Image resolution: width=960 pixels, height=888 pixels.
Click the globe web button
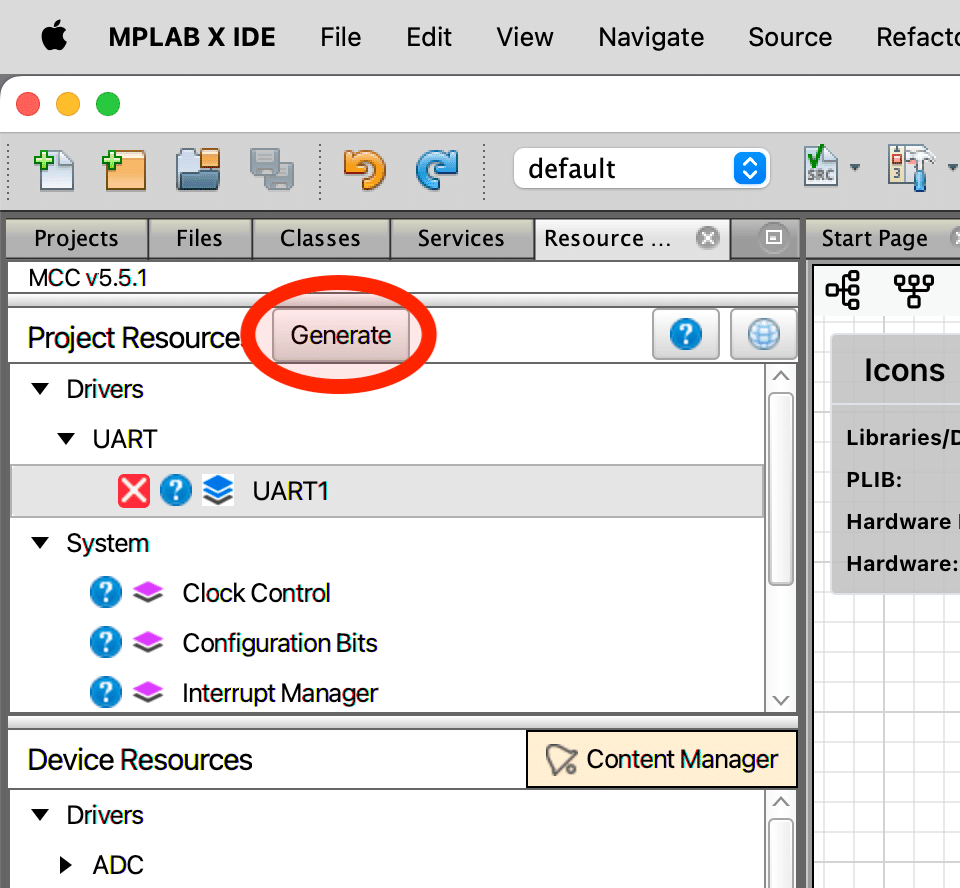click(763, 334)
